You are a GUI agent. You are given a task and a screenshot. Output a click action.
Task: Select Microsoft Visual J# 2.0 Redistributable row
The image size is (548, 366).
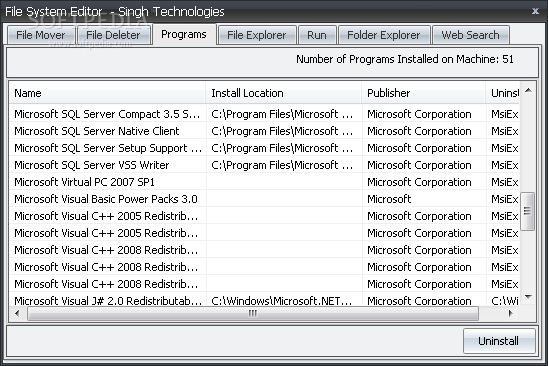click(x=264, y=300)
